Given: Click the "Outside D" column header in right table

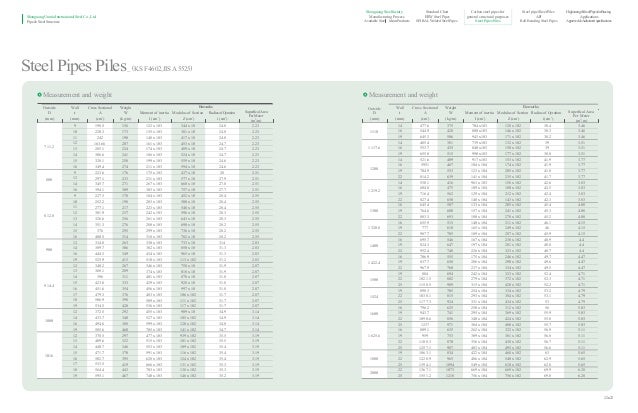Looking at the screenshot, I should [x=374, y=111].
